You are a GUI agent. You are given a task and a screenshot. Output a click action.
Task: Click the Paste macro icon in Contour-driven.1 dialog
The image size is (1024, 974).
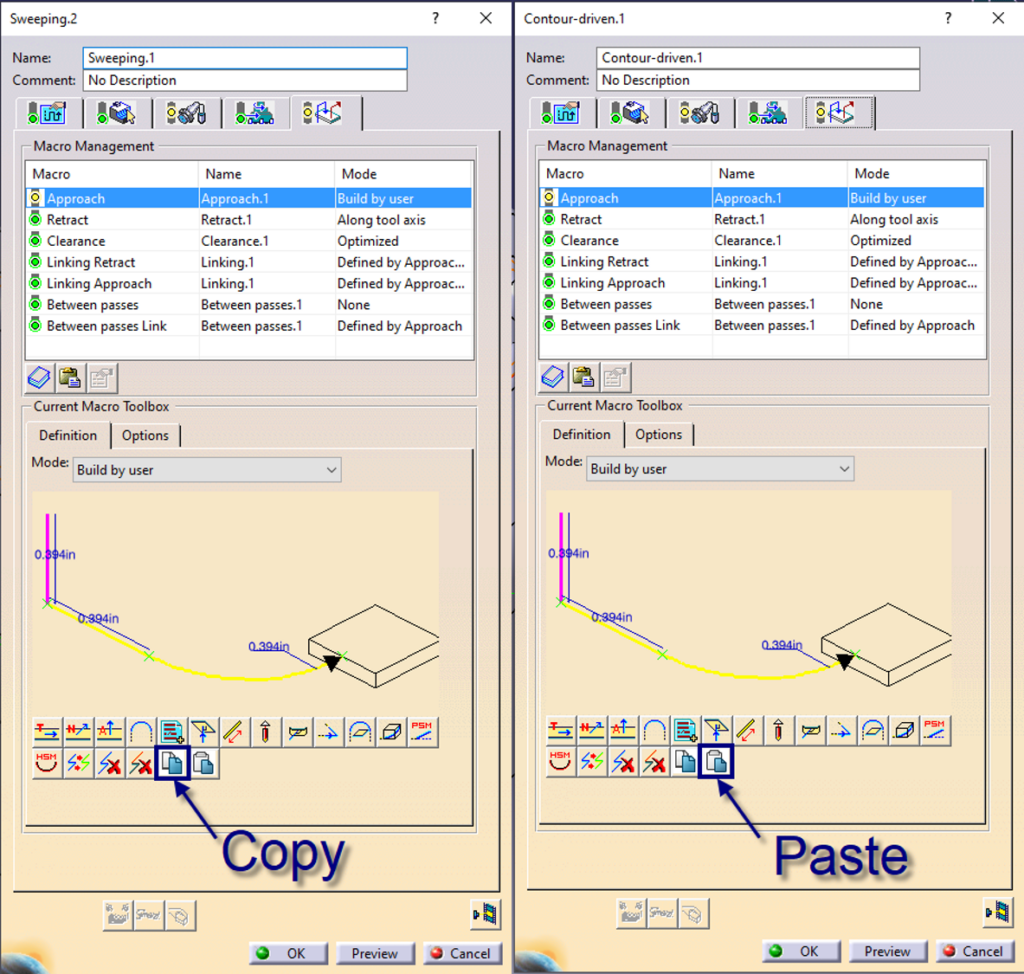pos(717,762)
